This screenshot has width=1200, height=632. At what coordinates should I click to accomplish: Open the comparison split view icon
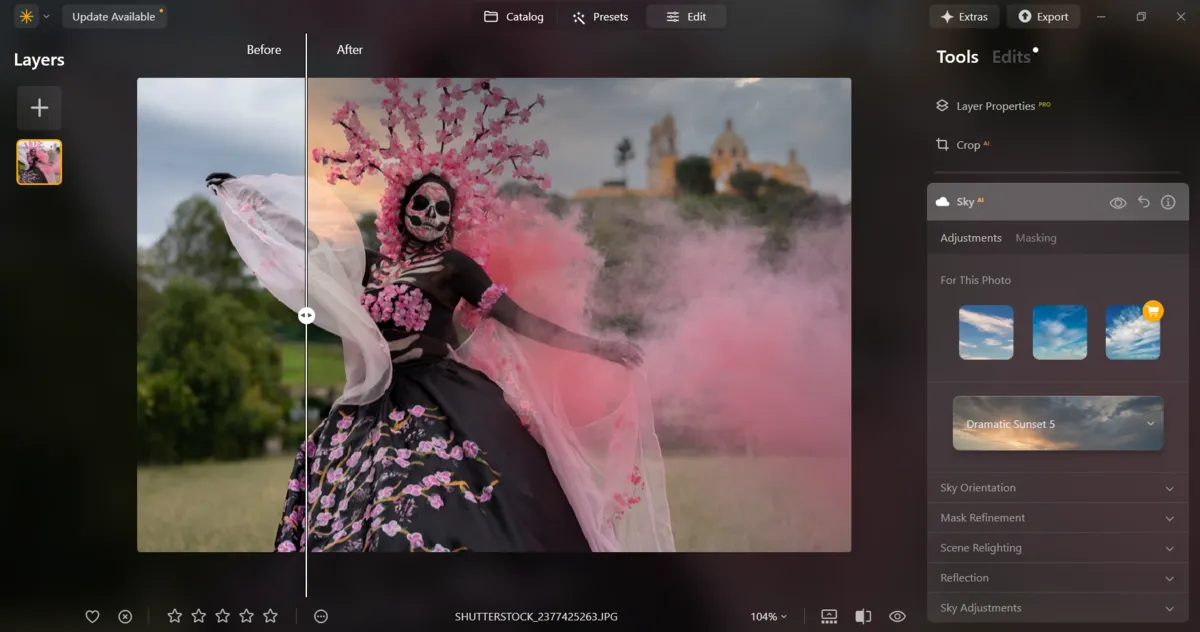863,617
